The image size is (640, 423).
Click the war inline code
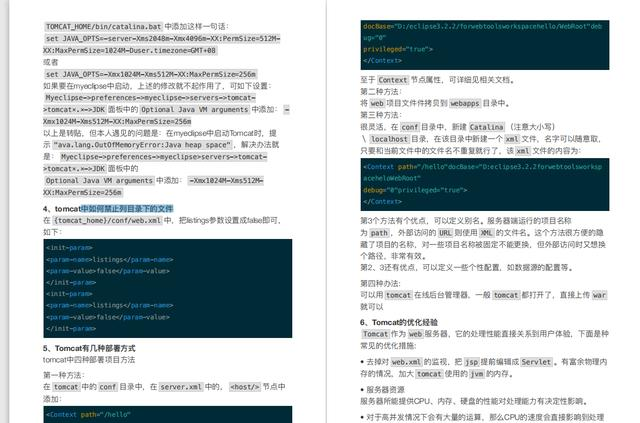(599, 295)
